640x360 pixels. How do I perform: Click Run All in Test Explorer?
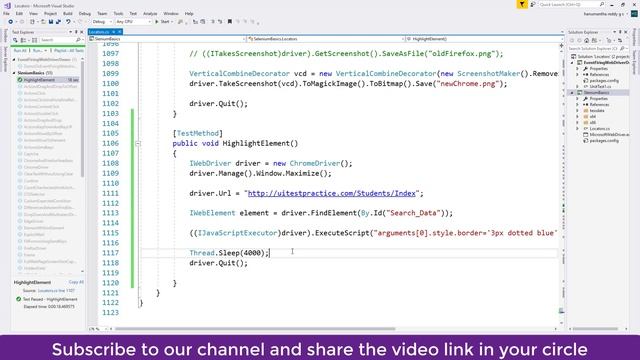click(20, 51)
